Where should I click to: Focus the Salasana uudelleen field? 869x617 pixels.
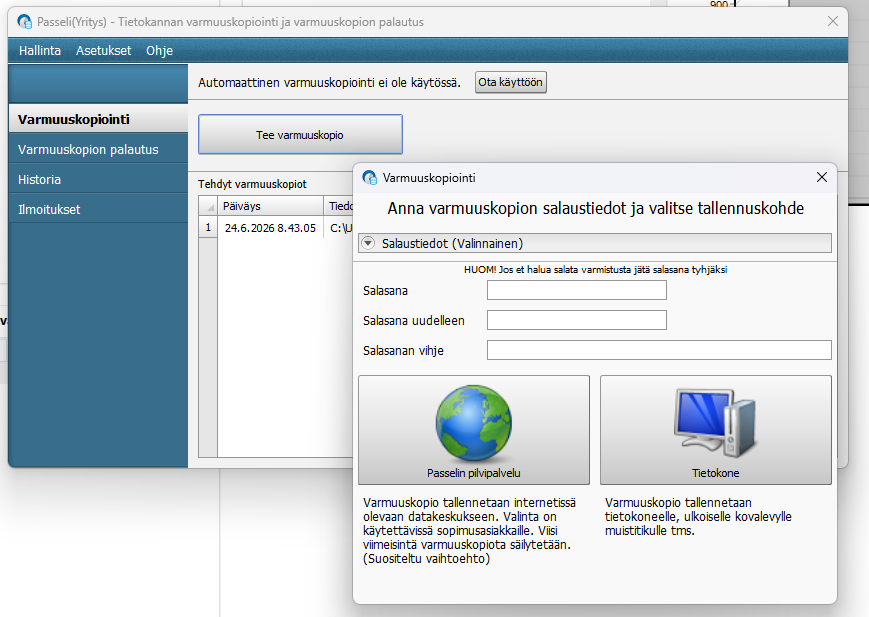click(x=576, y=320)
